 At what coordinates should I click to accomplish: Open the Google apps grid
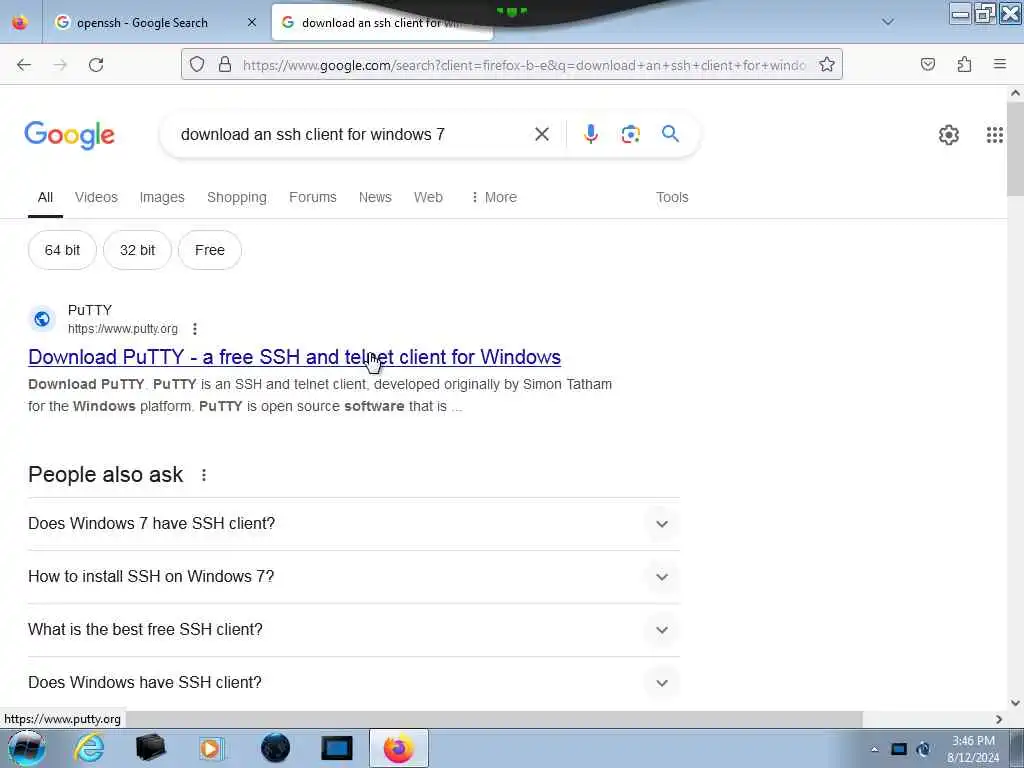tap(995, 135)
